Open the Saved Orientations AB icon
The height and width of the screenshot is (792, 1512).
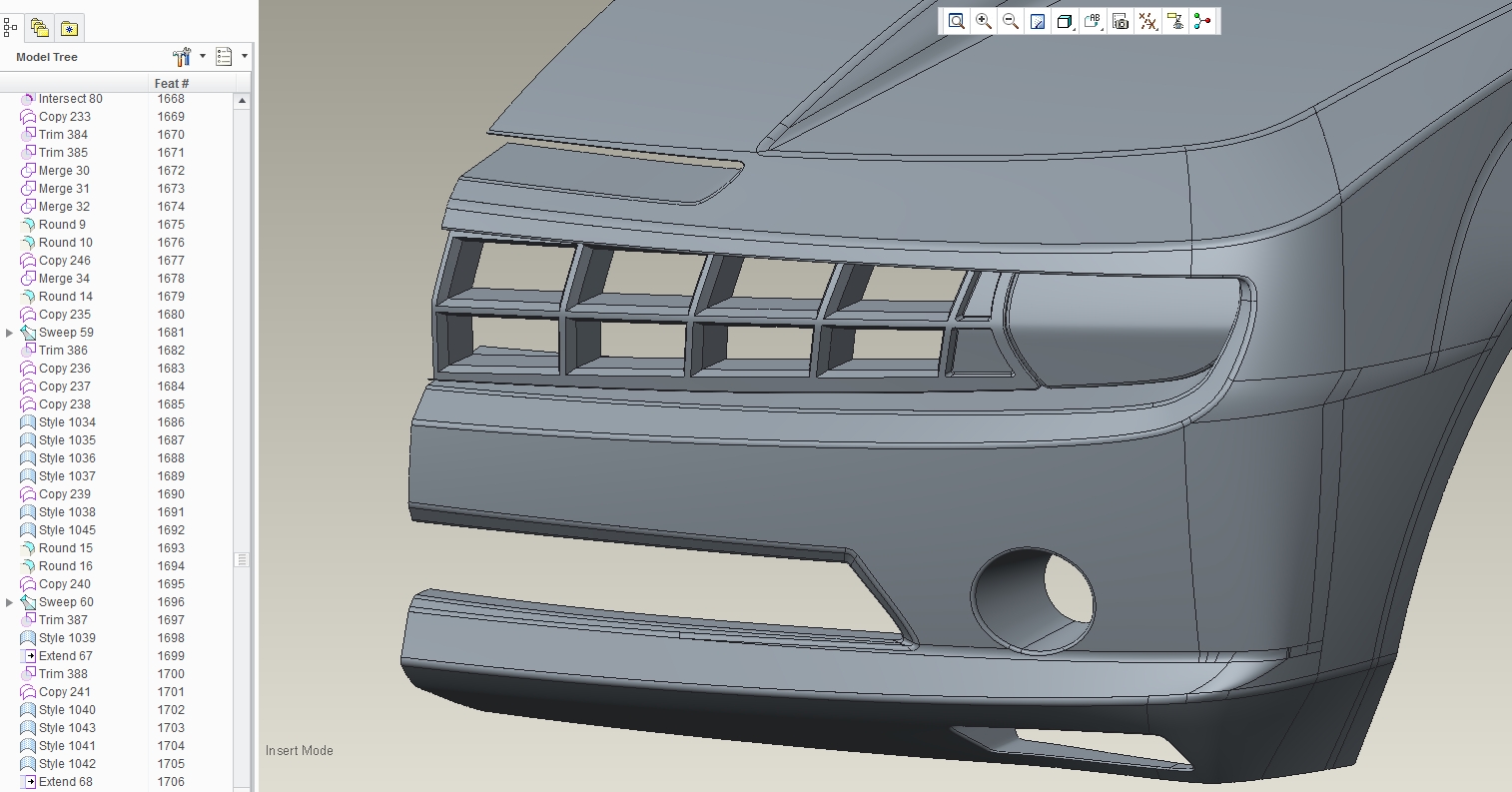click(1093, 21)
